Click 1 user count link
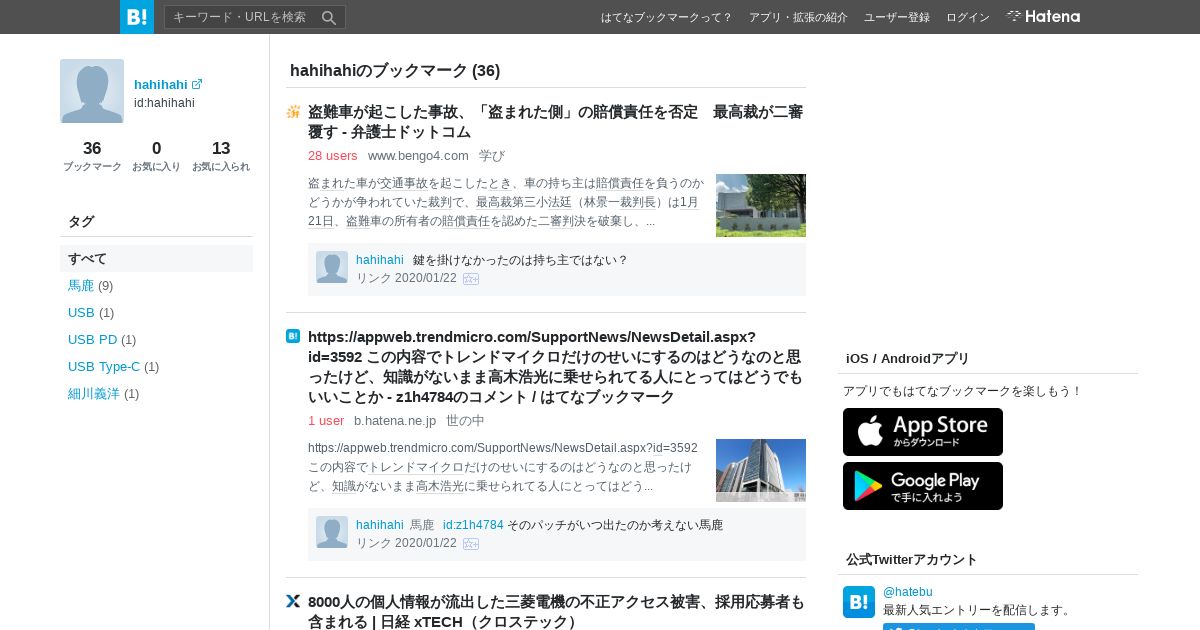 tap(326, 420)
